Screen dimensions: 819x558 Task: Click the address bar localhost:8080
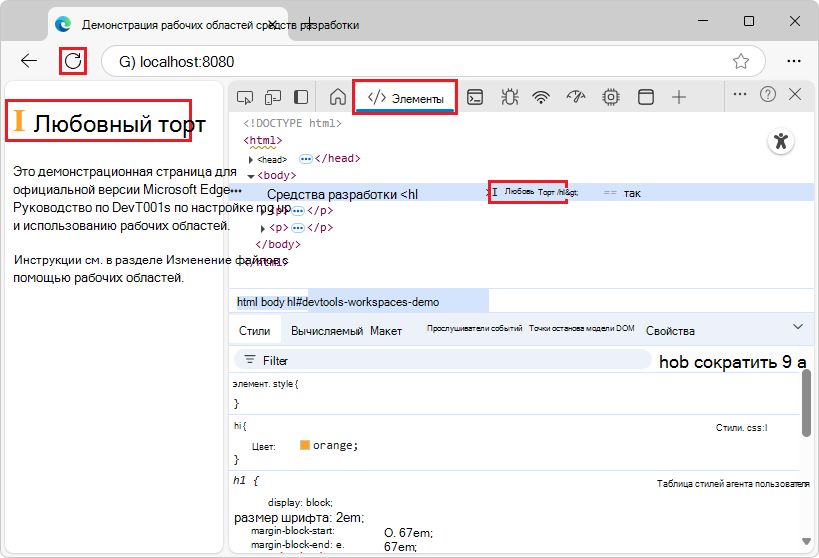(x=433, y=61)
